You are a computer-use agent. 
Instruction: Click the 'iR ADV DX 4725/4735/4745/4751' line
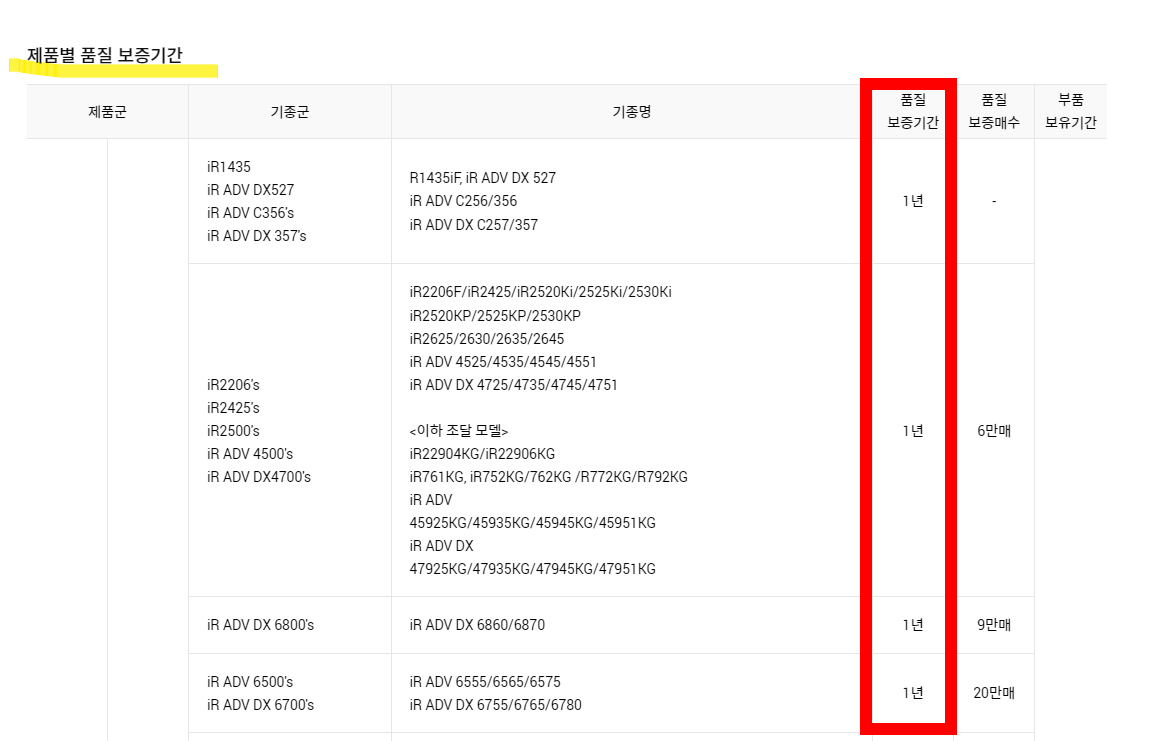513,385
